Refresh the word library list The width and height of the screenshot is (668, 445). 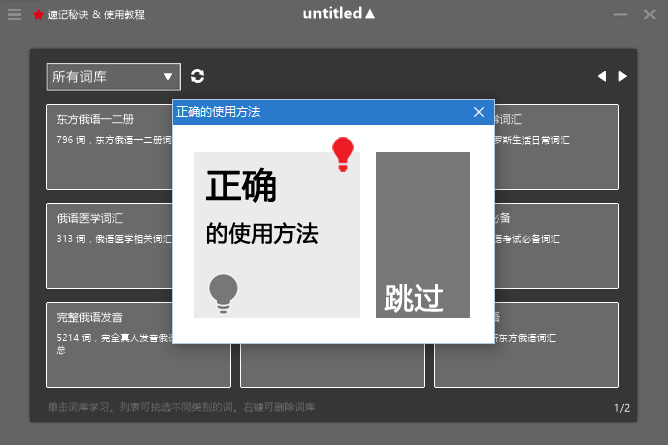point(197,76)
